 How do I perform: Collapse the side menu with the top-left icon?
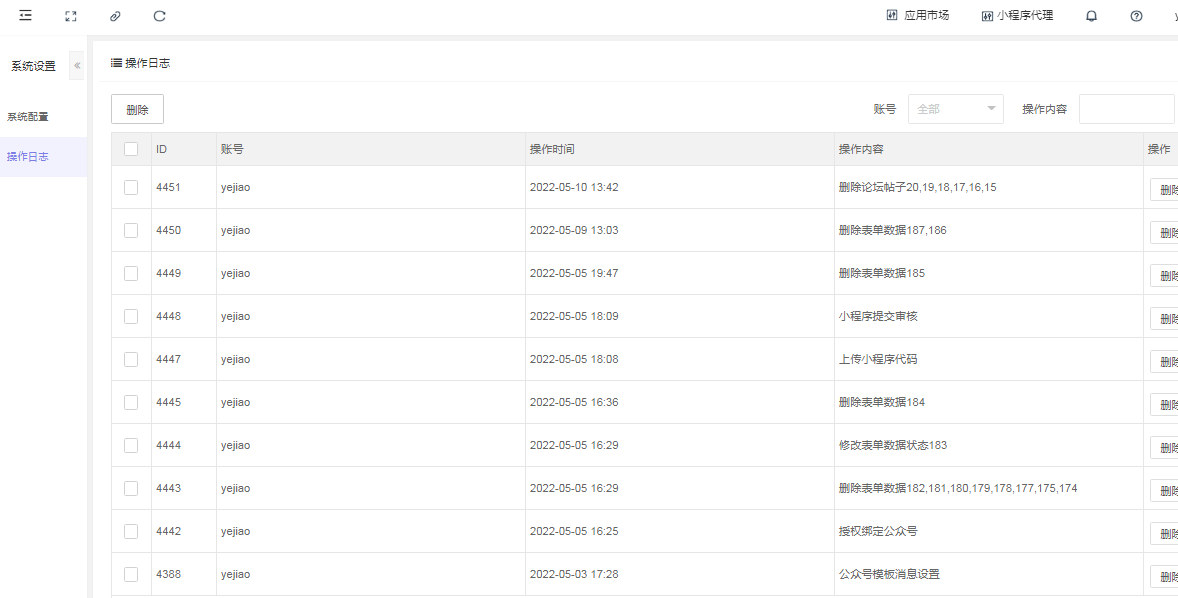click(25, 16)
